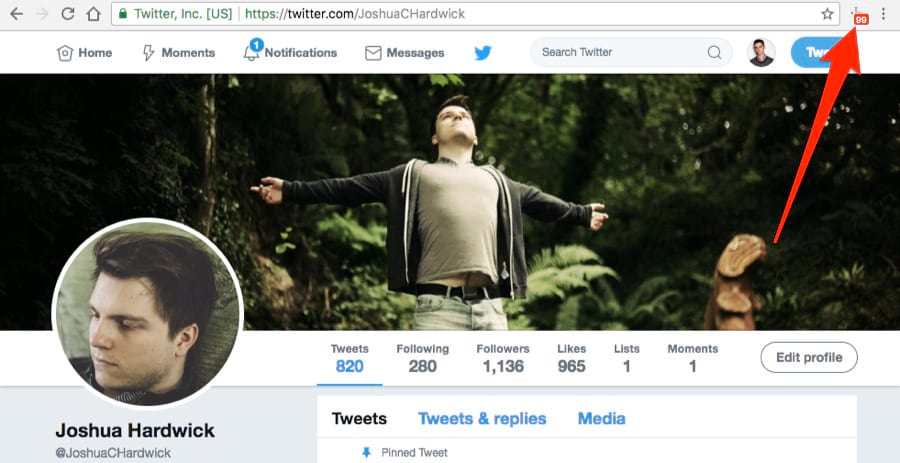Open the red 99 extension icon
900x463 pixels.
coord(860,17)
